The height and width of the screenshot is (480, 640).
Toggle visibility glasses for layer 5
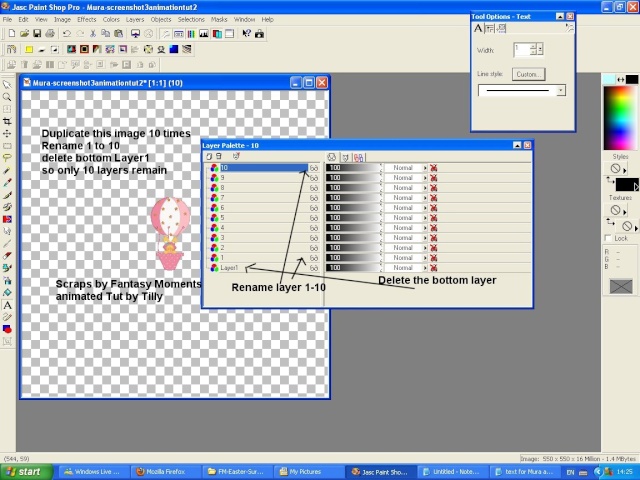(x=313, y=218)
